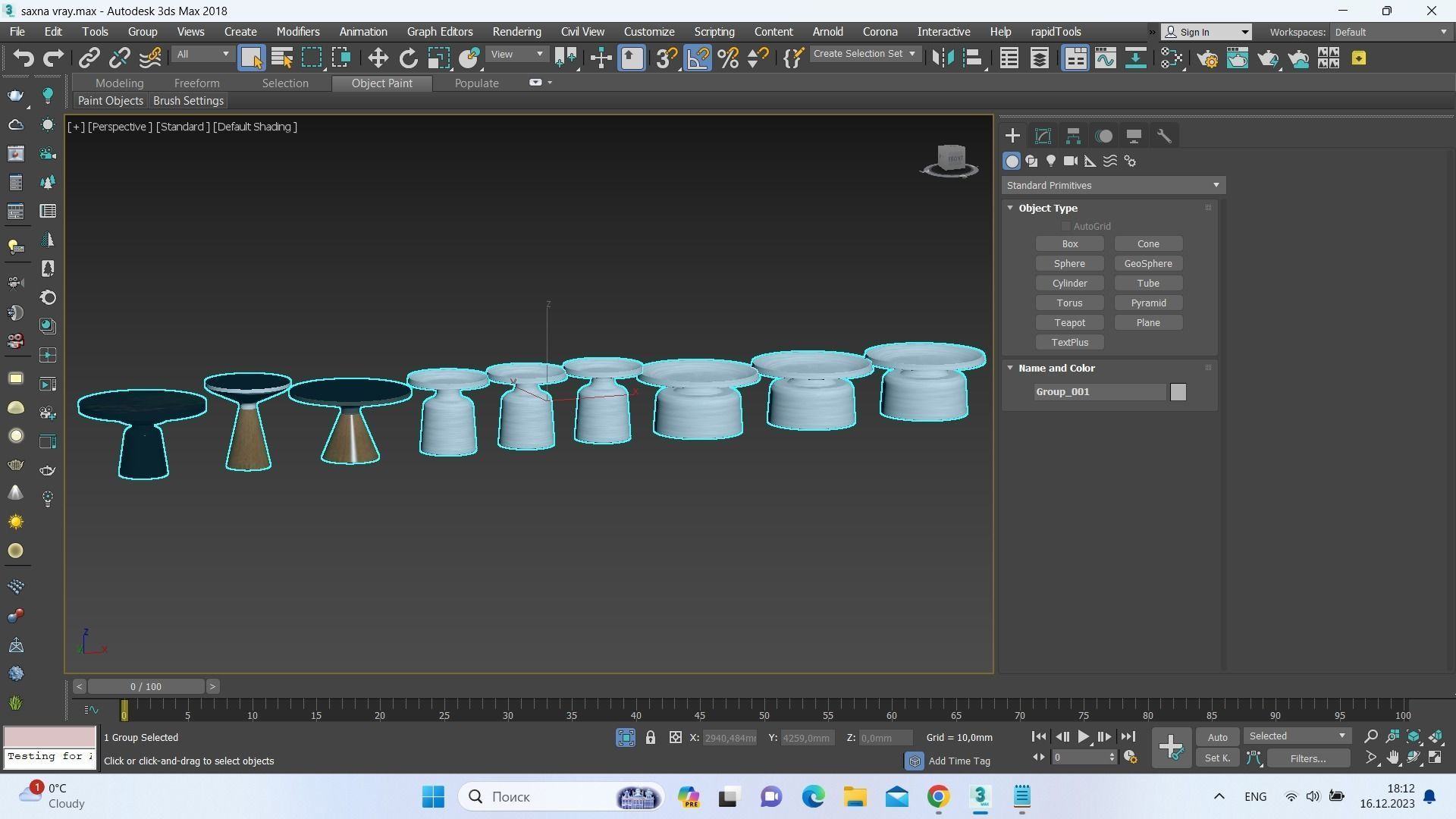Open Standard Primitives dropdown
This screenshot has height=819, width=1456.
[1113, 186]
